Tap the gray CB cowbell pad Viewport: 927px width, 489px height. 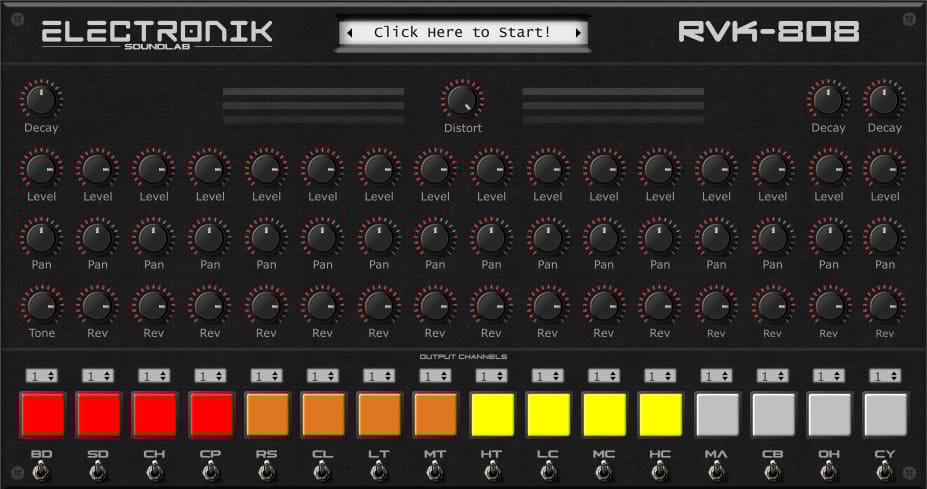pyautogui.click(x=773, y=415)
